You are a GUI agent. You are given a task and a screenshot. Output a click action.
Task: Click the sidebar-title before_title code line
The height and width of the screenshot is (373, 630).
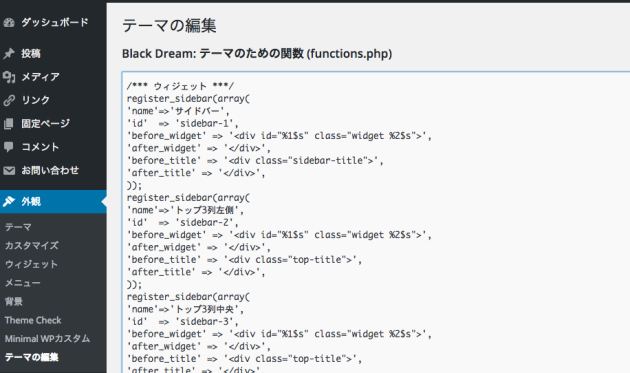255,161
